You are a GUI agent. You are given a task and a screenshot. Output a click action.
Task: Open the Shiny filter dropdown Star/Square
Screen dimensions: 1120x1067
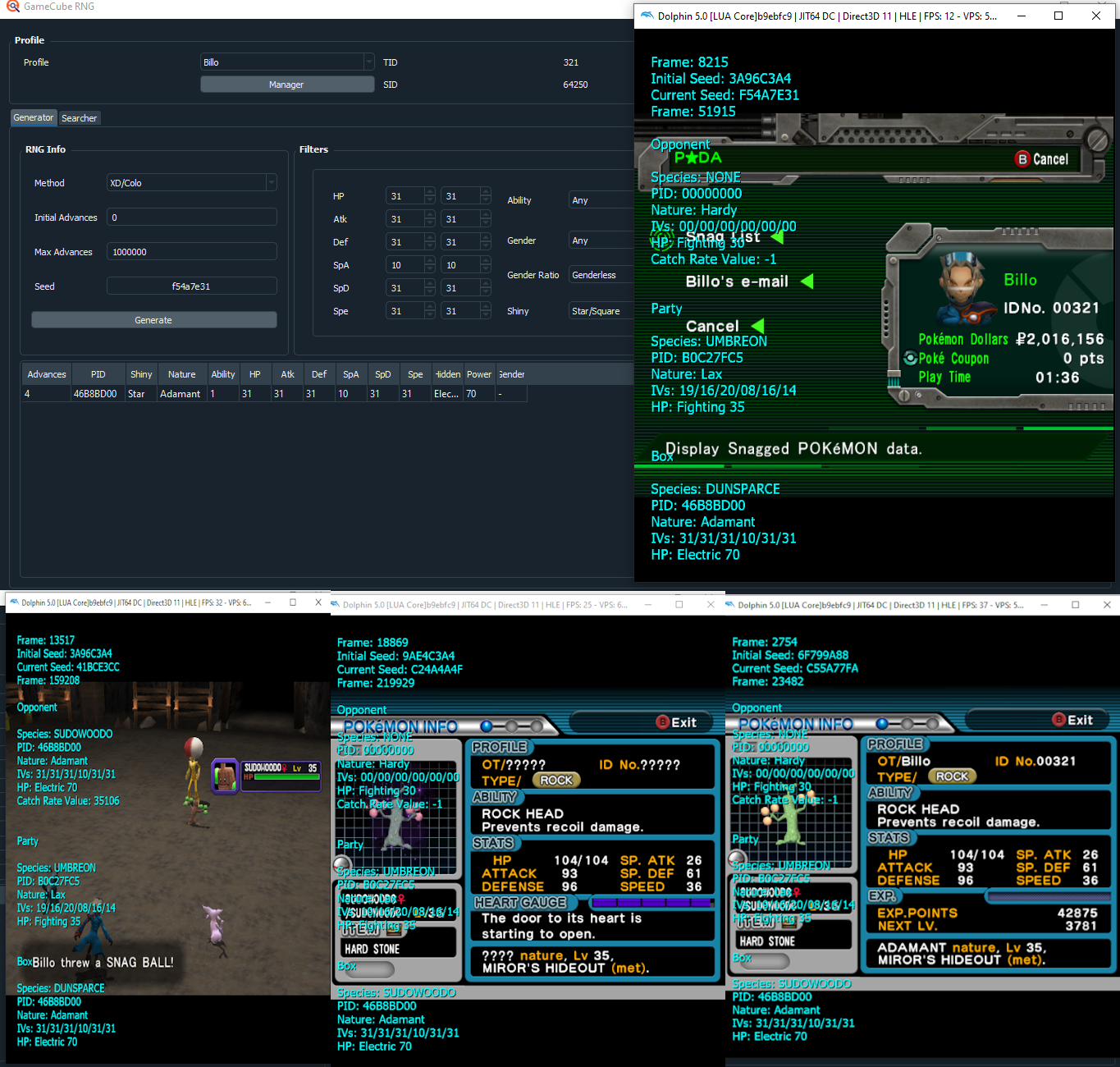coord(601,311)
